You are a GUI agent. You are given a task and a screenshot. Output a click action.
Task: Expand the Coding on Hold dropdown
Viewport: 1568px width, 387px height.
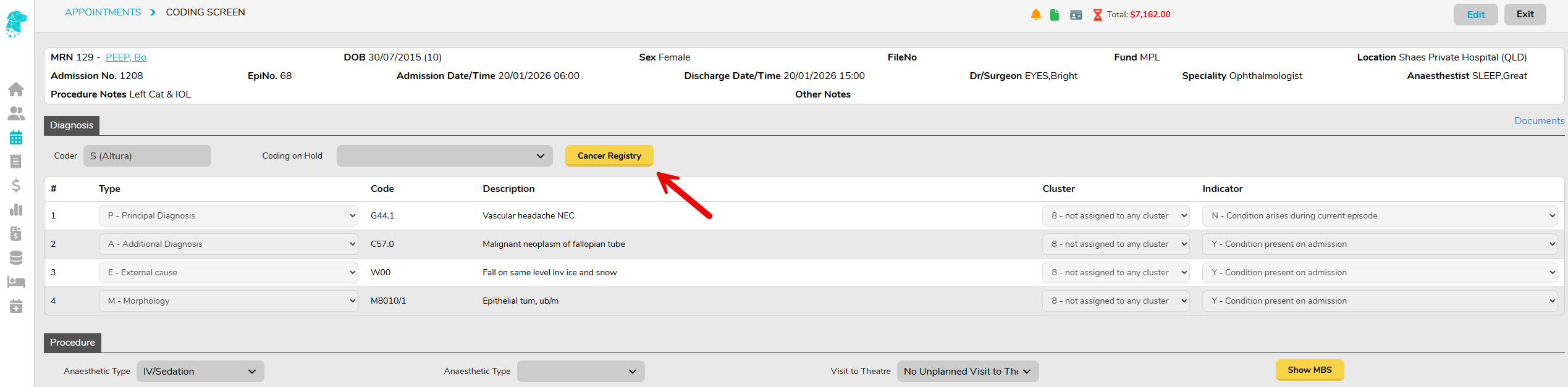click(x=444, y=156)
